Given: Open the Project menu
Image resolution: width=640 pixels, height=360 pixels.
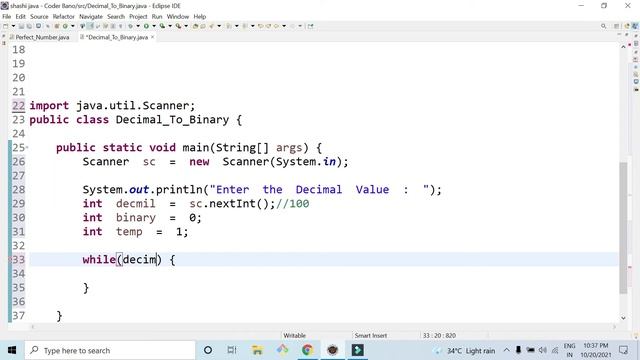Looking at the screenshot, I should (138, 16).
